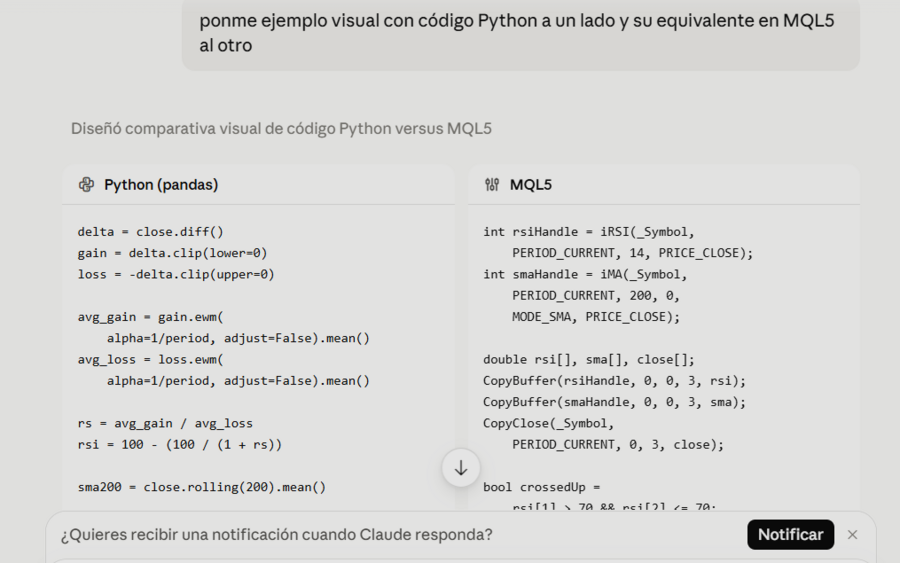Click the MQL5 sliders icon
The width and height of the screenshot is (900, 563).
coord(492,185)
